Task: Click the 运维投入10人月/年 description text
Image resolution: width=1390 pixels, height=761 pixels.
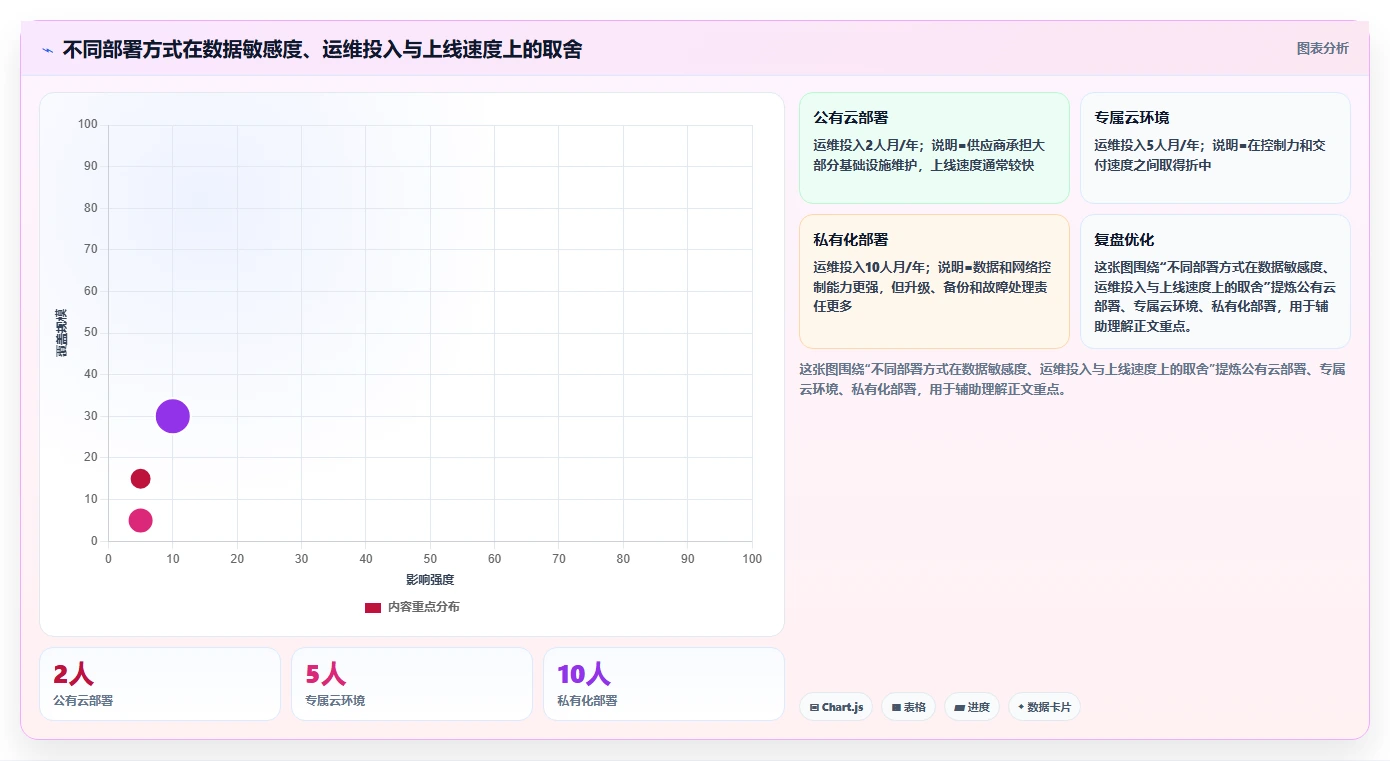Action: (932, 287)
